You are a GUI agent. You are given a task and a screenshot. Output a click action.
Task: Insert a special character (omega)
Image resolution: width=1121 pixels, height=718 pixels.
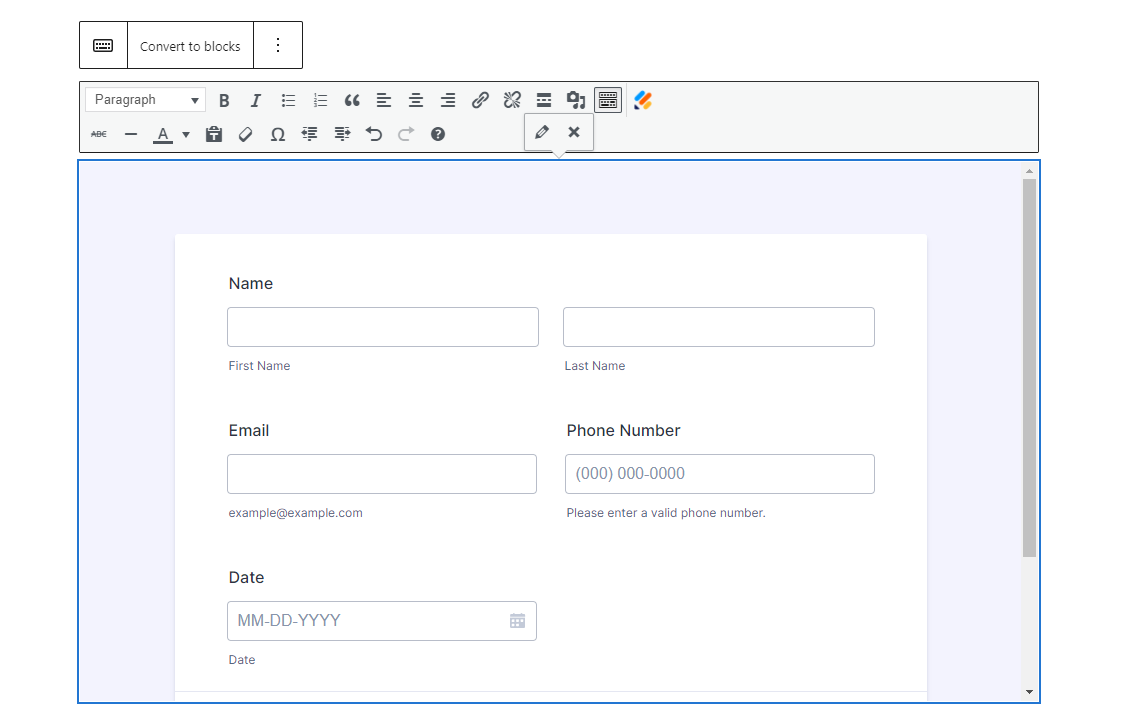pyautogui.click(x=278, y=134)
